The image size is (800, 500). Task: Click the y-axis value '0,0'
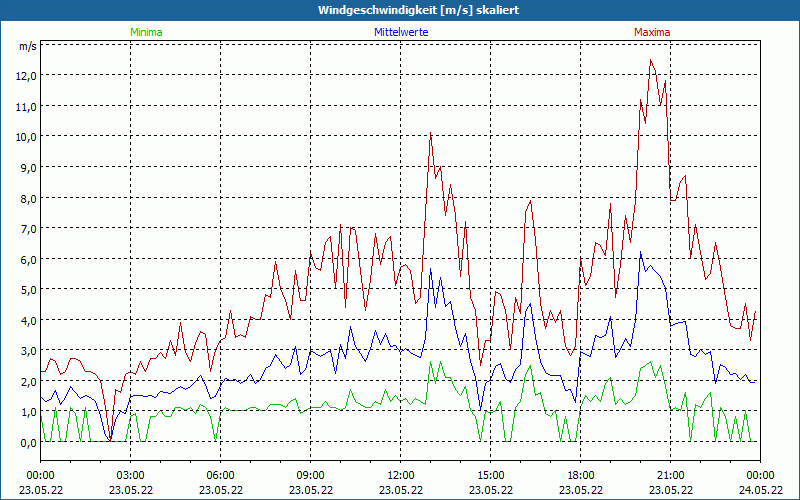(29, 443)
